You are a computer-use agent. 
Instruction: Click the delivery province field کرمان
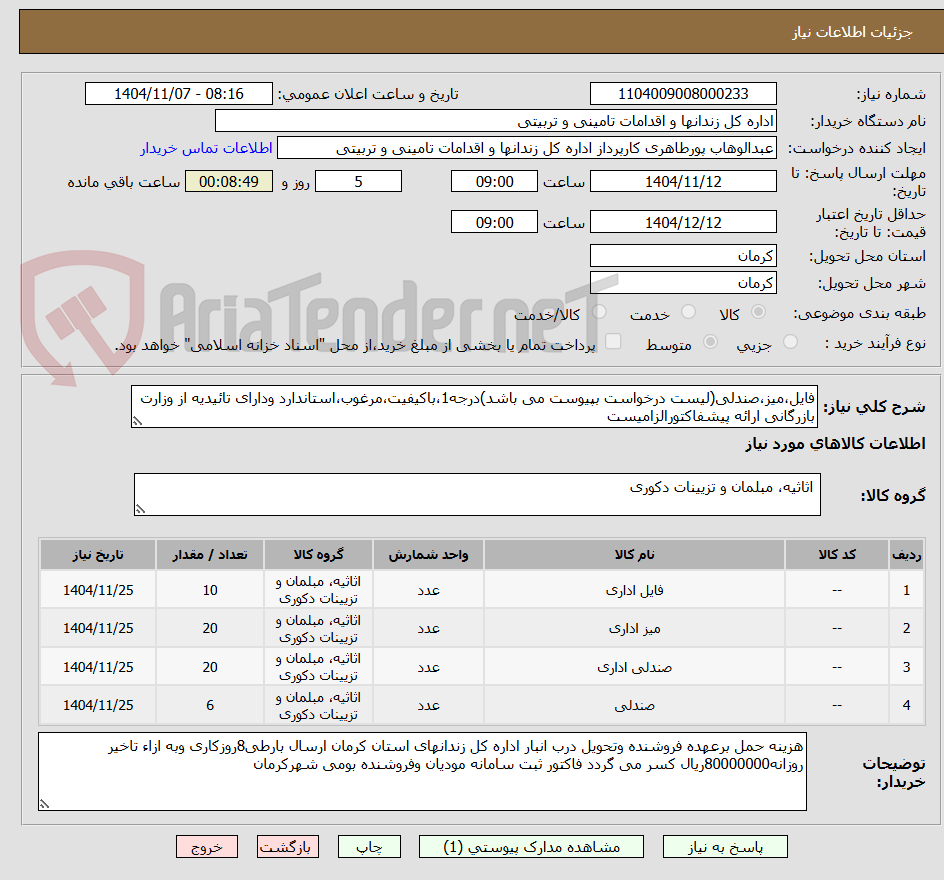tap(683, 256)
